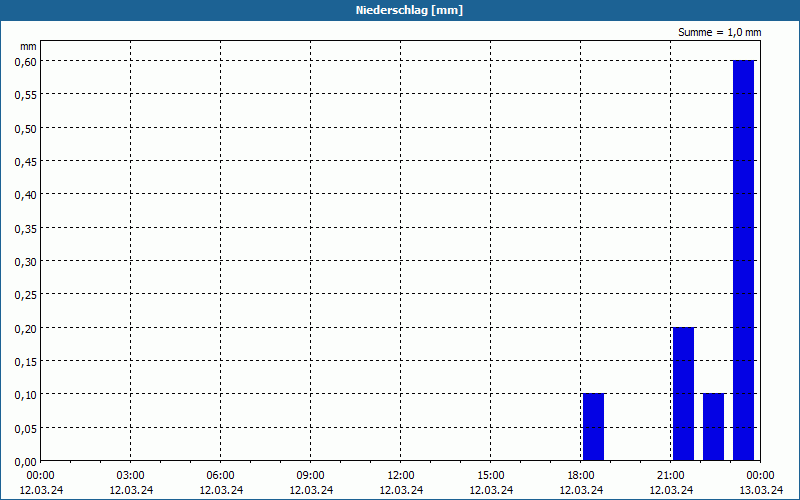
Task: Select the 0,40 y-axis value
Action: 26,195
